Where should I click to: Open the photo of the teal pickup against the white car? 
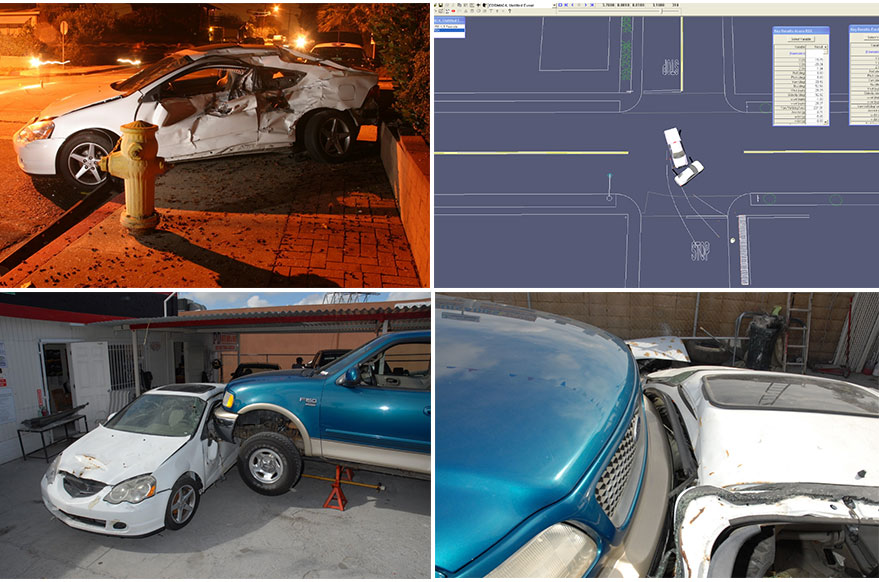pos(215,435)
